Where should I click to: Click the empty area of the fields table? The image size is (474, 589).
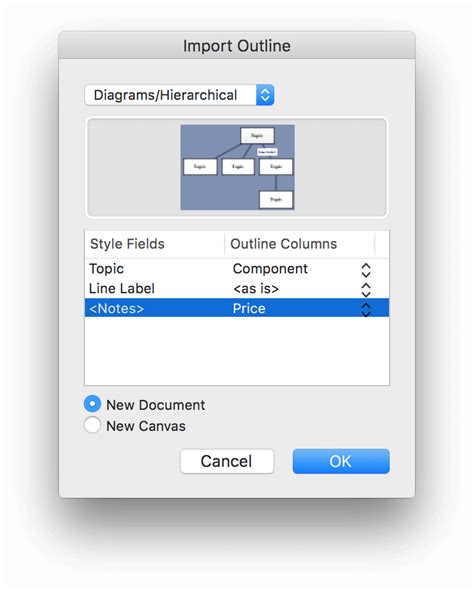point(237,351)
